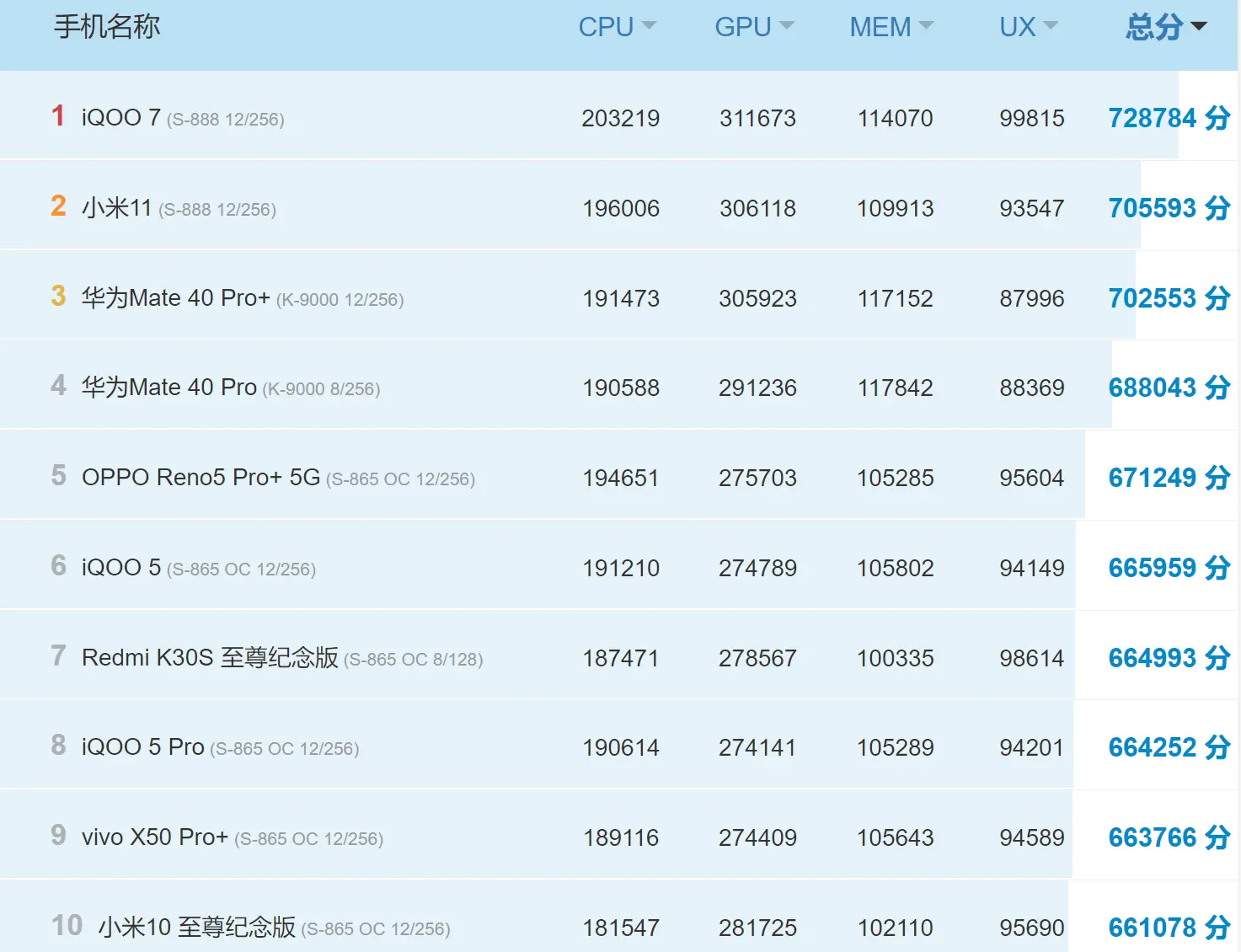The image size is (1241, 952).
Task: Click MEM score 105285
Action: (895, 478)
